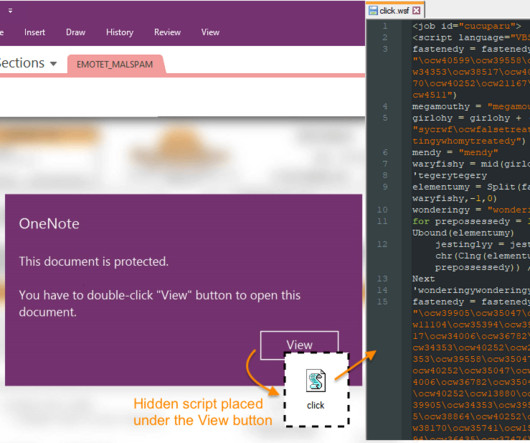
Task: Click the save icon on click.wsf tab
Action: [373, 10]
